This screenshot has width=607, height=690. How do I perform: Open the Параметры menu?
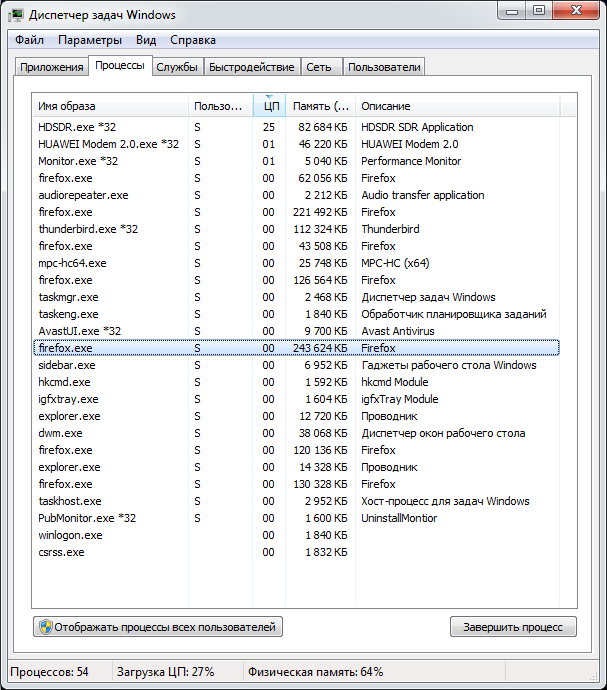click(x=90, y=40)
